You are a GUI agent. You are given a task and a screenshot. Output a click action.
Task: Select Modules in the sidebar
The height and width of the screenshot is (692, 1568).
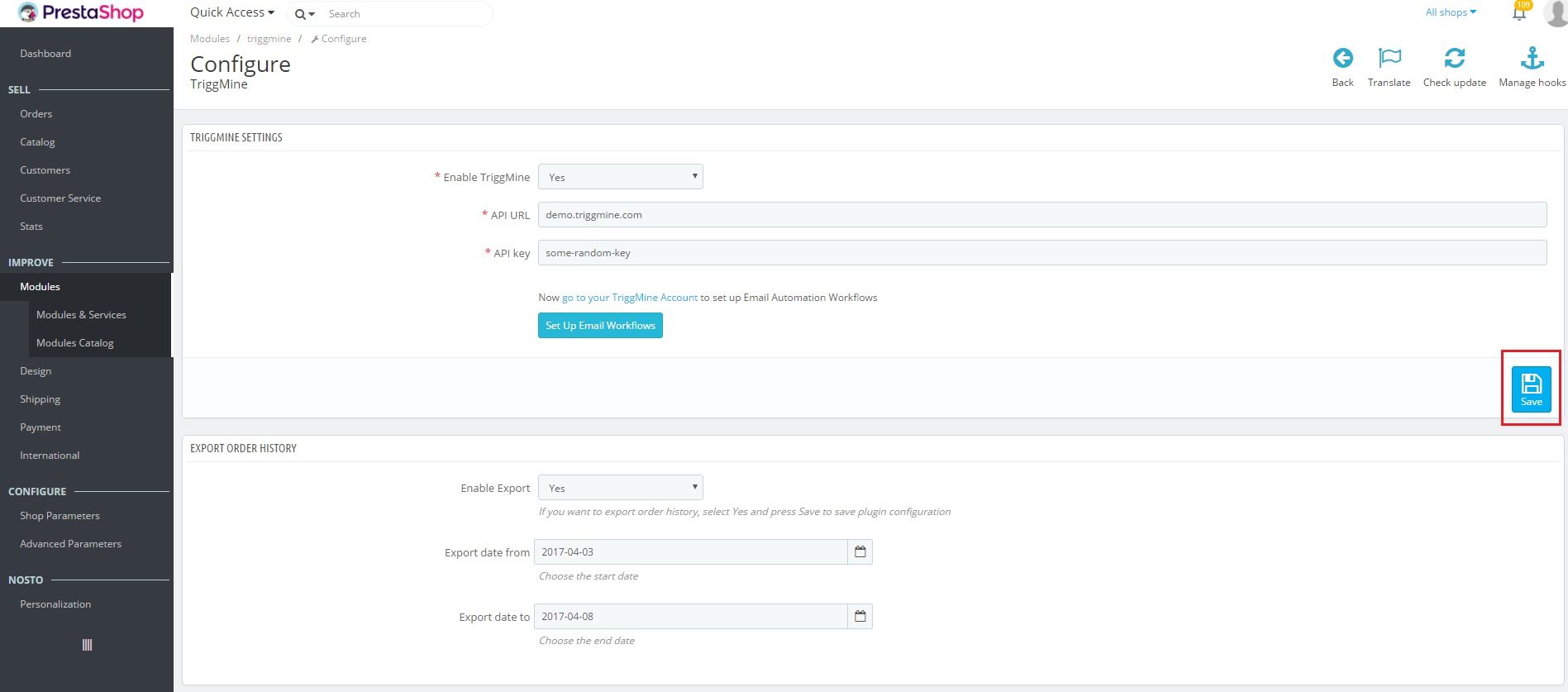pos(40,287)
